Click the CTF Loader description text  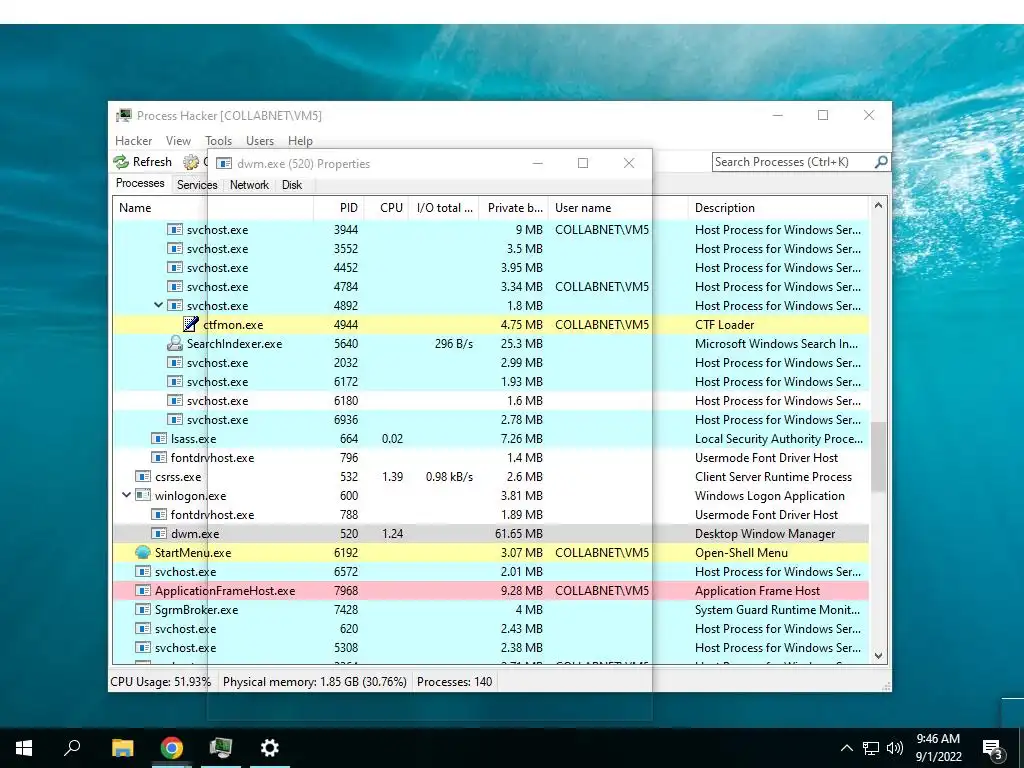[x=724, y=324]
